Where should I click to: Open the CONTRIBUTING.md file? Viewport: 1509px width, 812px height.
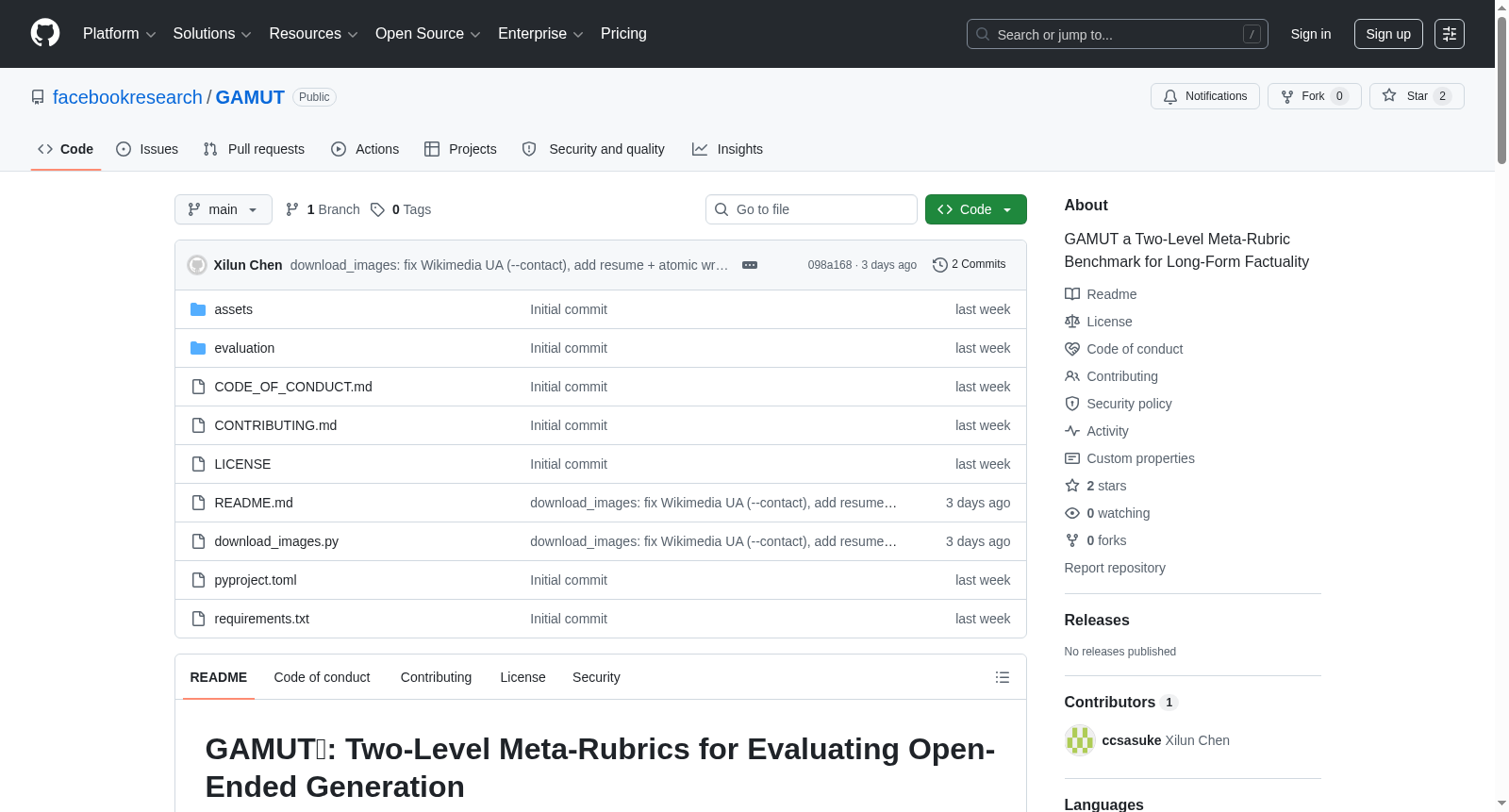tap(275, 425)
